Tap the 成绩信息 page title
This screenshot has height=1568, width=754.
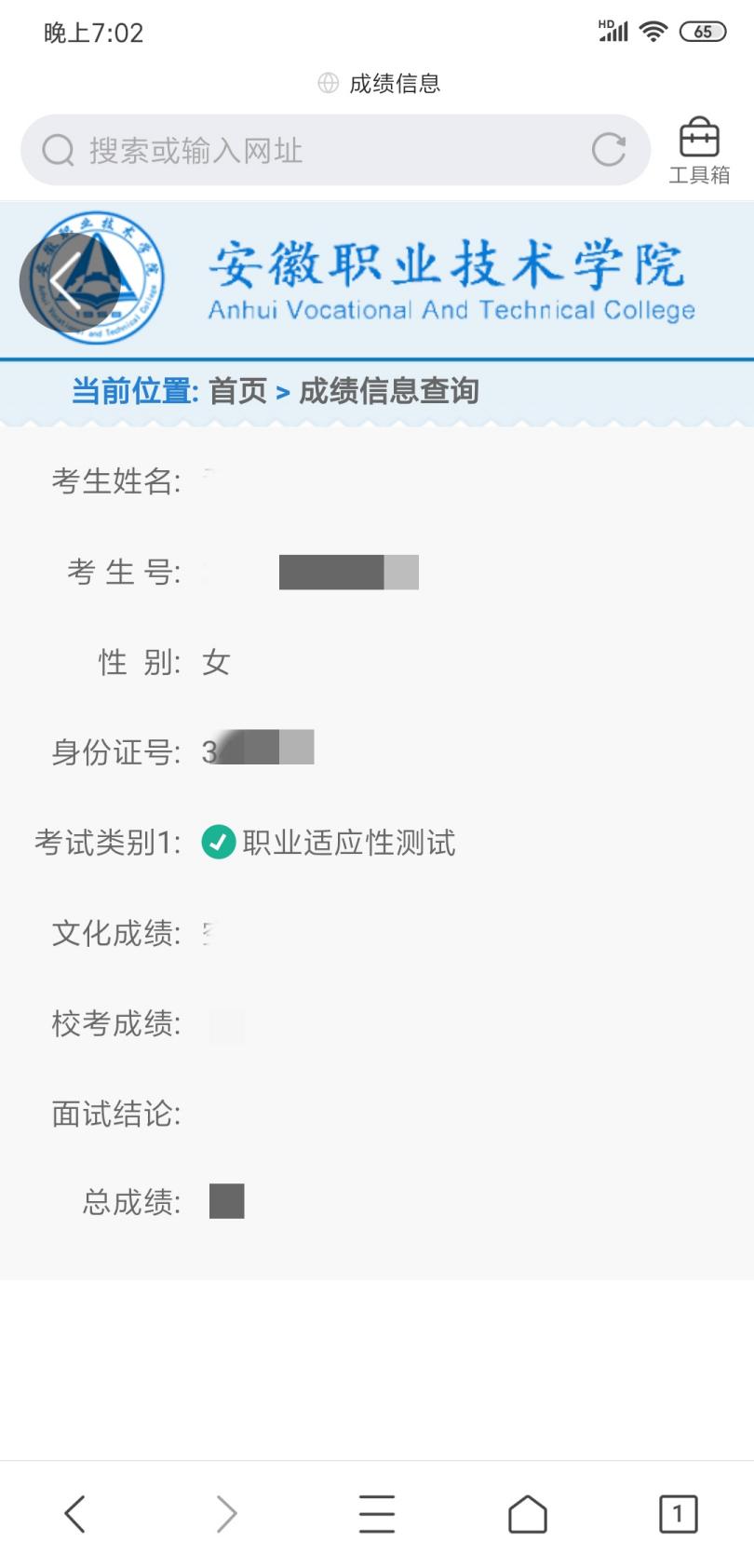395,84
